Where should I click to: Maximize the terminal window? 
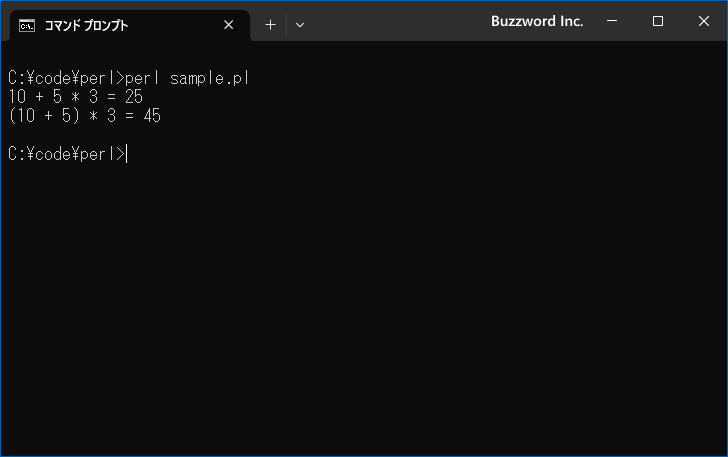pos(657,21)
